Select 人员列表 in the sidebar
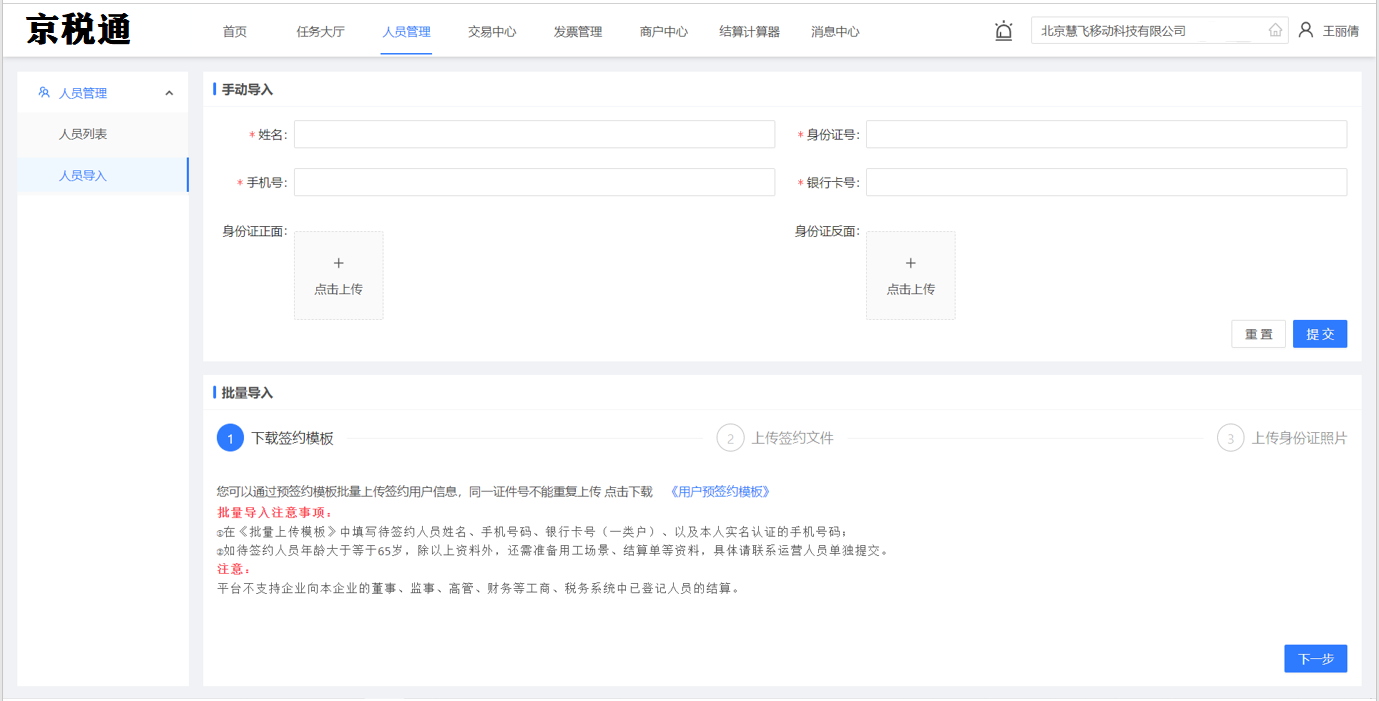 point(83,134)
